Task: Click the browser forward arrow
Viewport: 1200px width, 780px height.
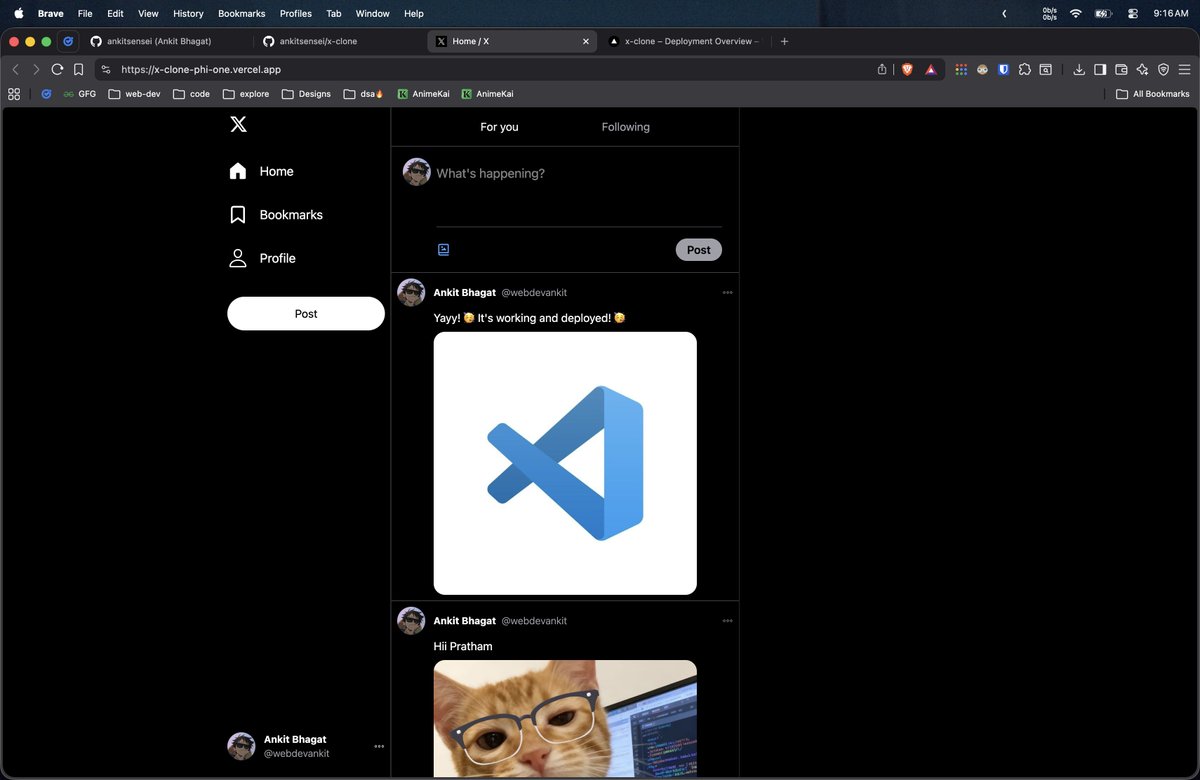Action: click(x=36, y=70)
